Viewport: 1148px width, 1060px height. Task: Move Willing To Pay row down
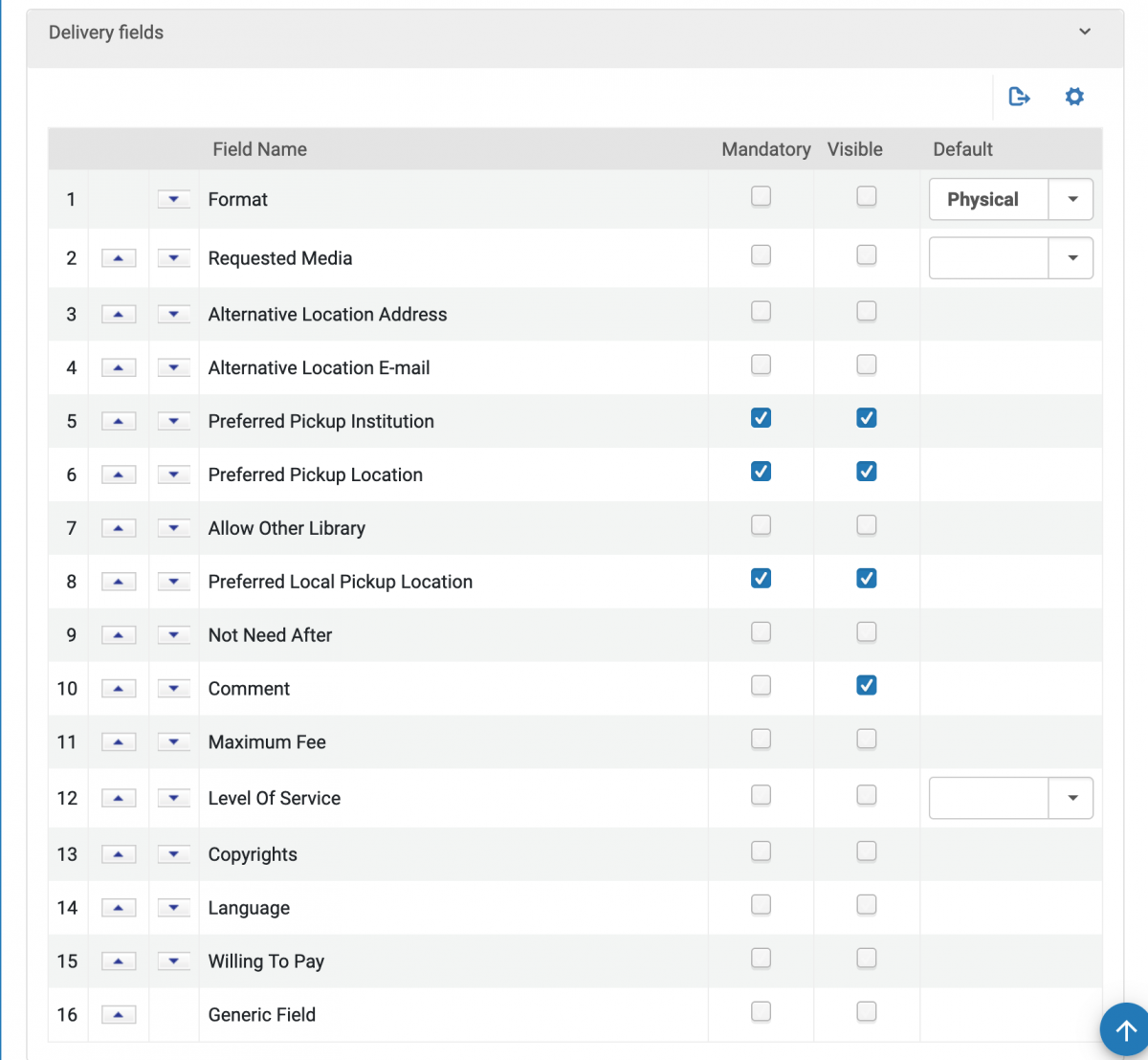click(x=173, y=961)
